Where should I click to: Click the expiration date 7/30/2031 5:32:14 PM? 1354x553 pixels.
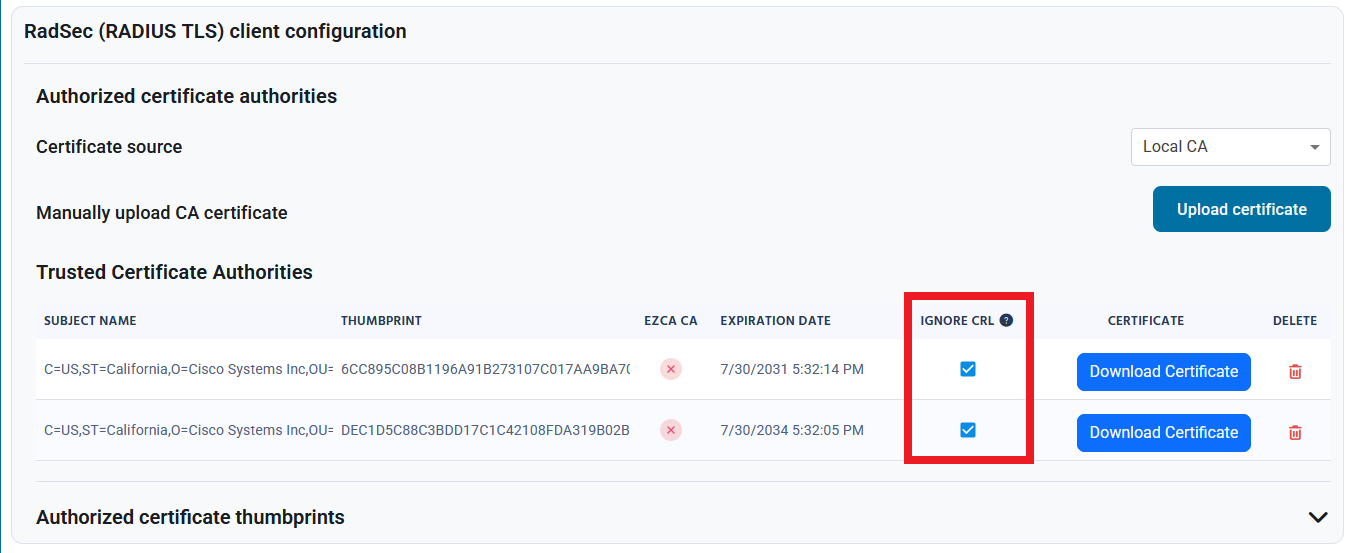pos(792,369)
